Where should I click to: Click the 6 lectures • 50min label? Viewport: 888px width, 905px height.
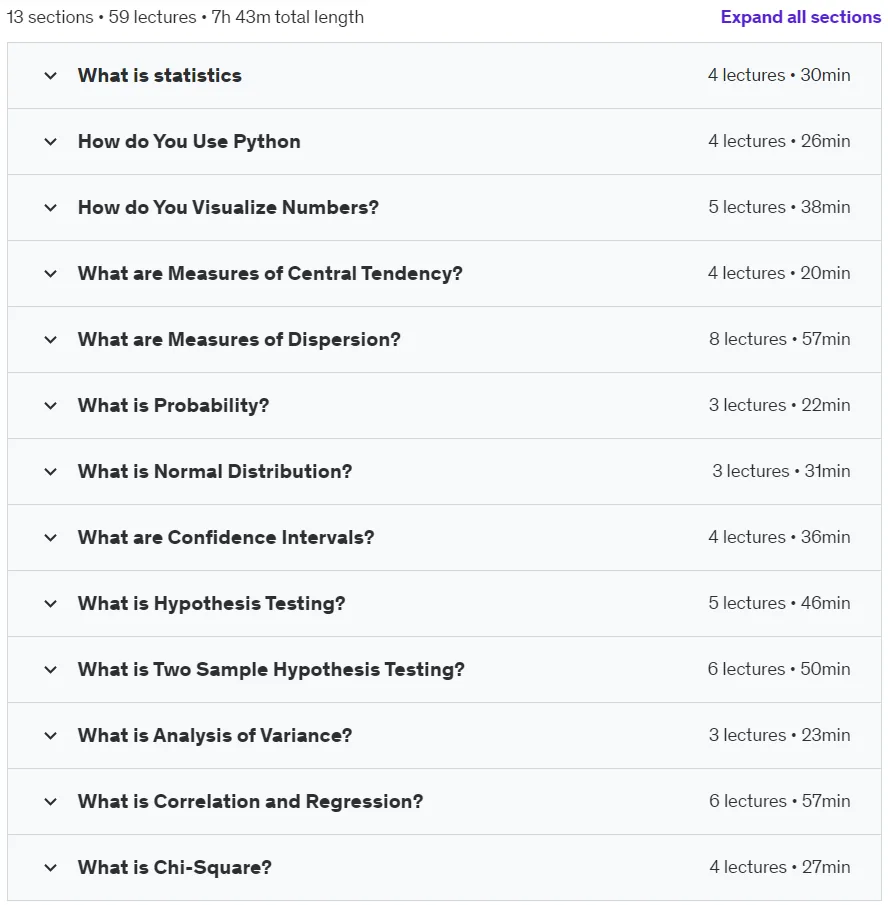point(779,669)
